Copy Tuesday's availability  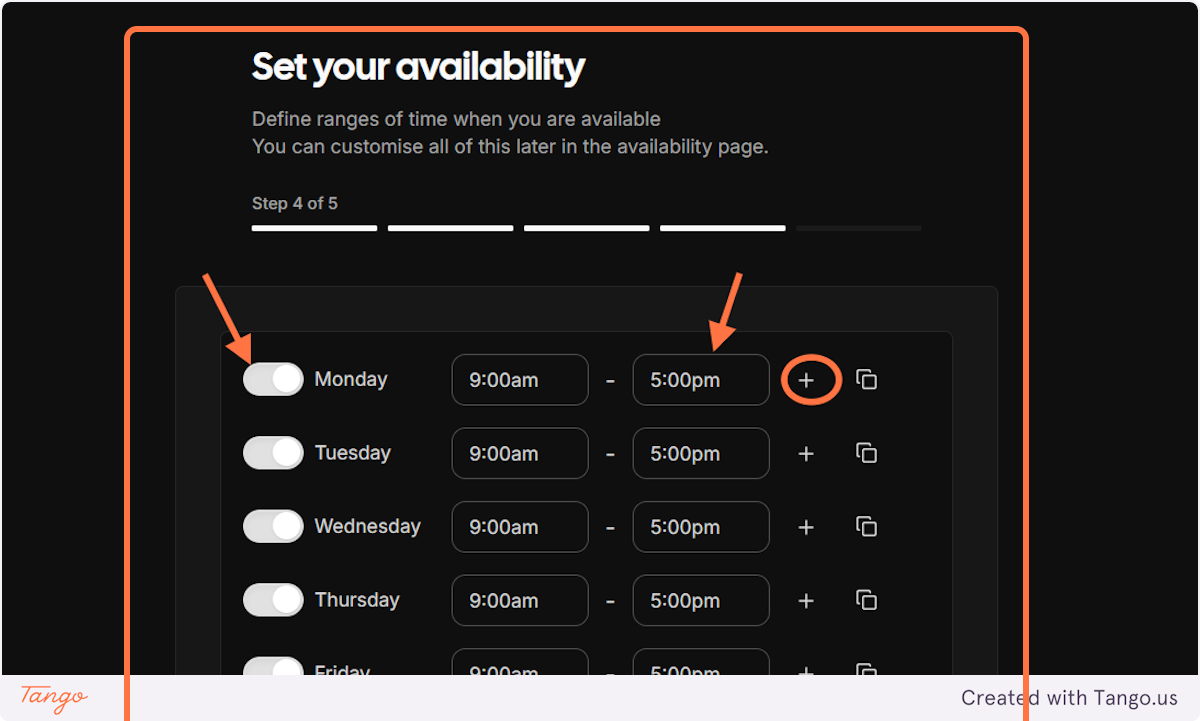tap(866, 453)
